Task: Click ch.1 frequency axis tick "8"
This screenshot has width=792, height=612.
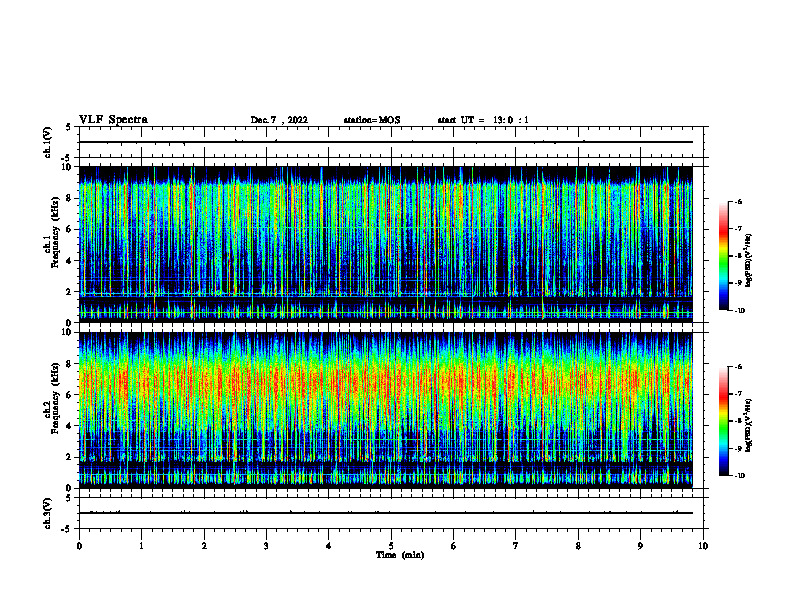Action: tap(70, 198)
